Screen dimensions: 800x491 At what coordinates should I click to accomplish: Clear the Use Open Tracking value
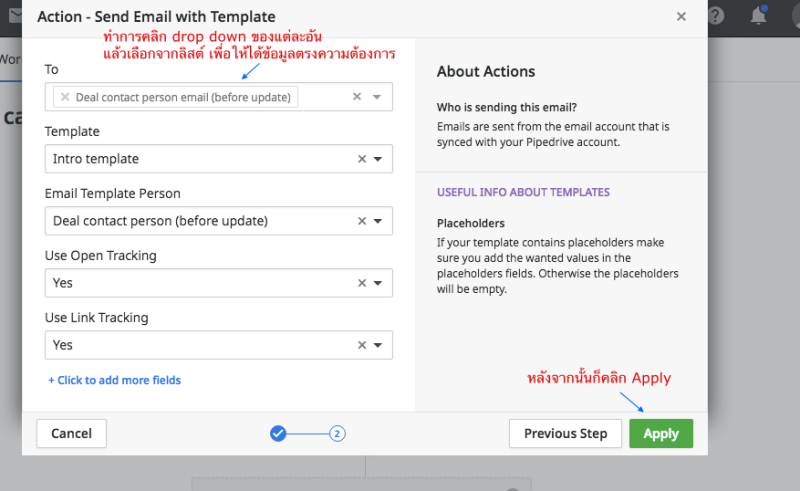(362, 283)
